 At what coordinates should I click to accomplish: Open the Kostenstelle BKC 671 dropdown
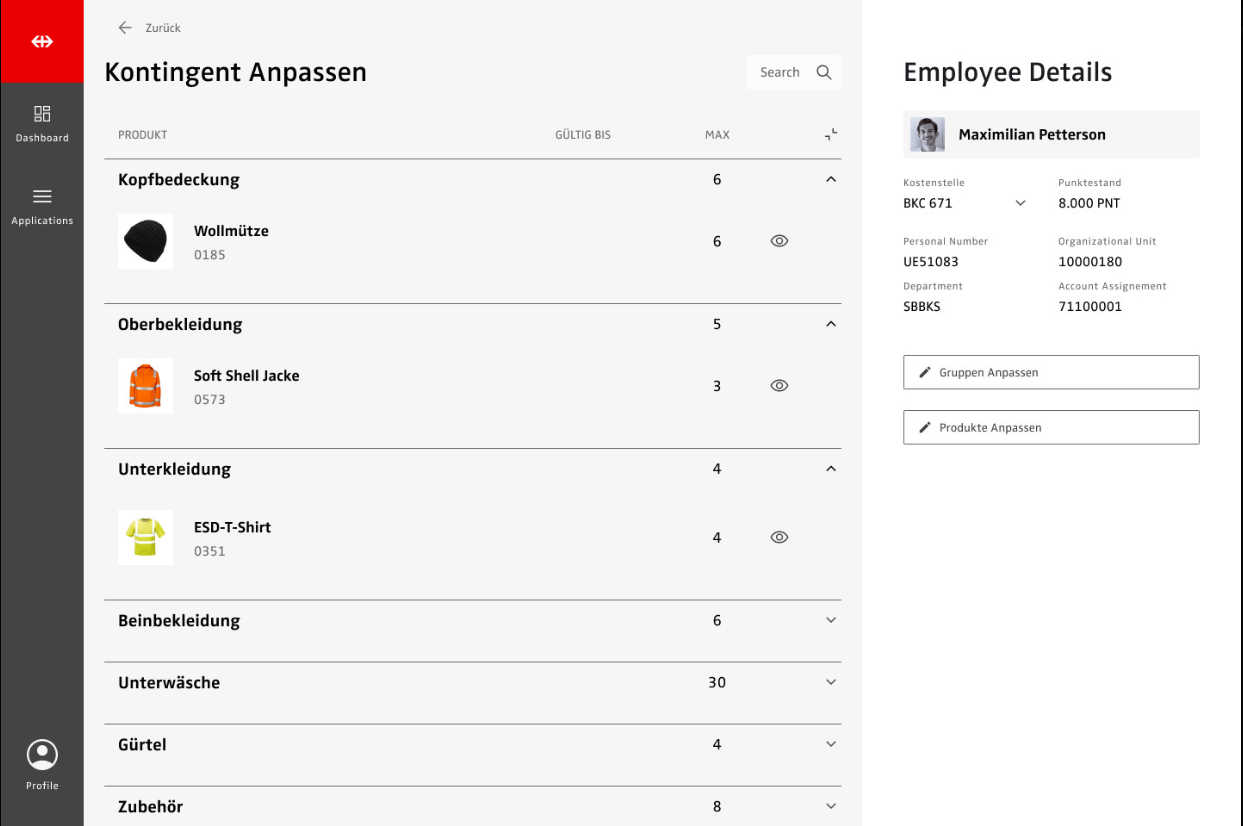1020,203
